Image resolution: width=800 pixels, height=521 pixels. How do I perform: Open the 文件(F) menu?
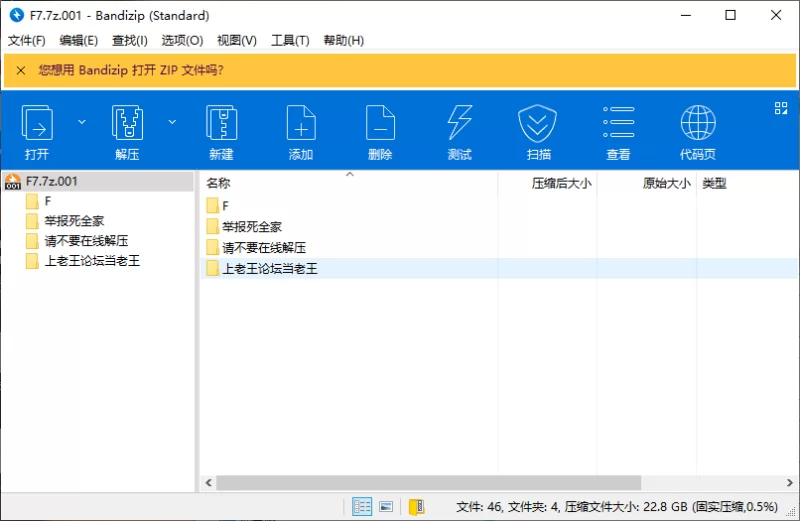pyautogui.click(x=27, y=40)
